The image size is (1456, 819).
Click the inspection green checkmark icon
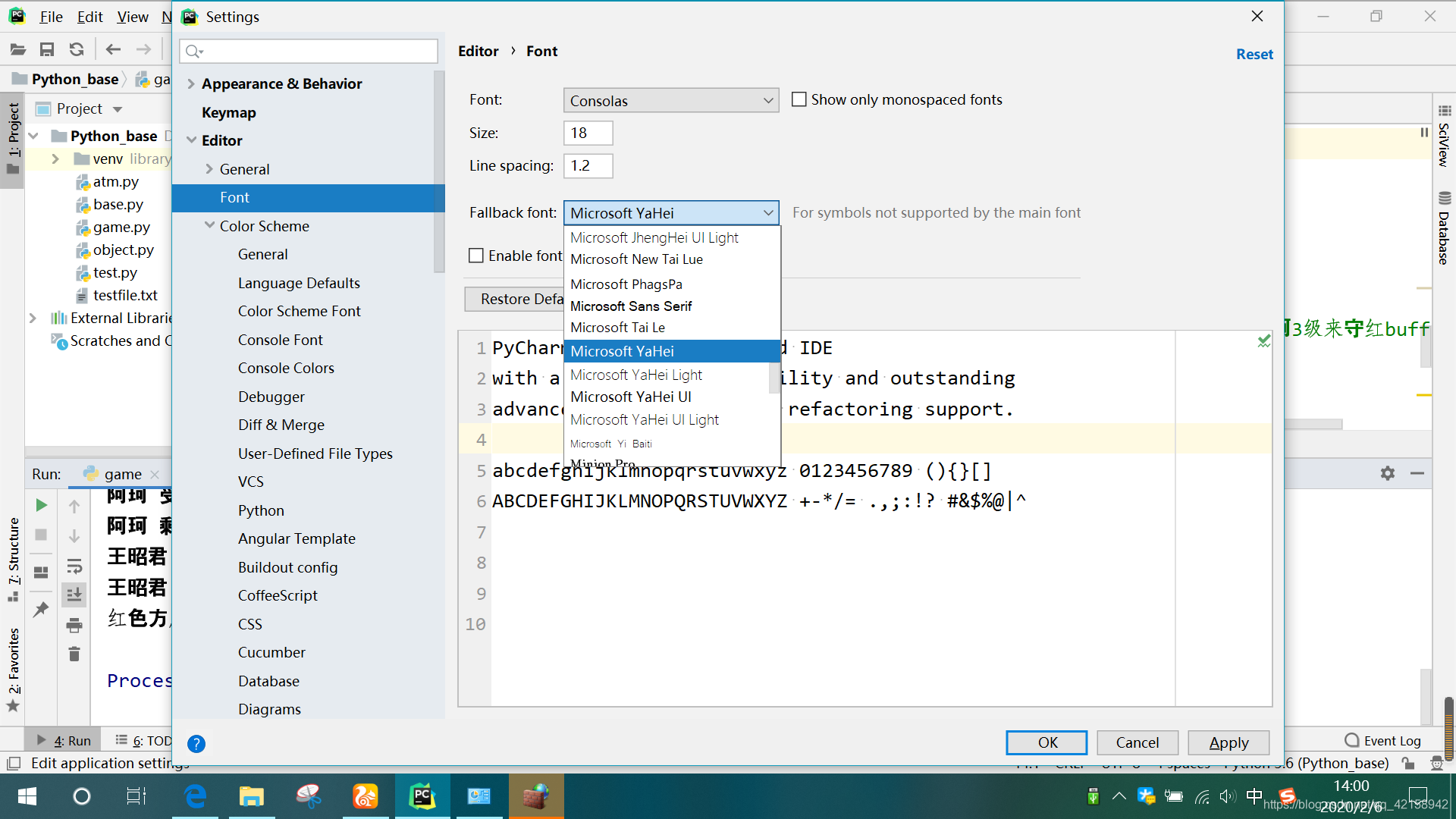(1264, 341)
